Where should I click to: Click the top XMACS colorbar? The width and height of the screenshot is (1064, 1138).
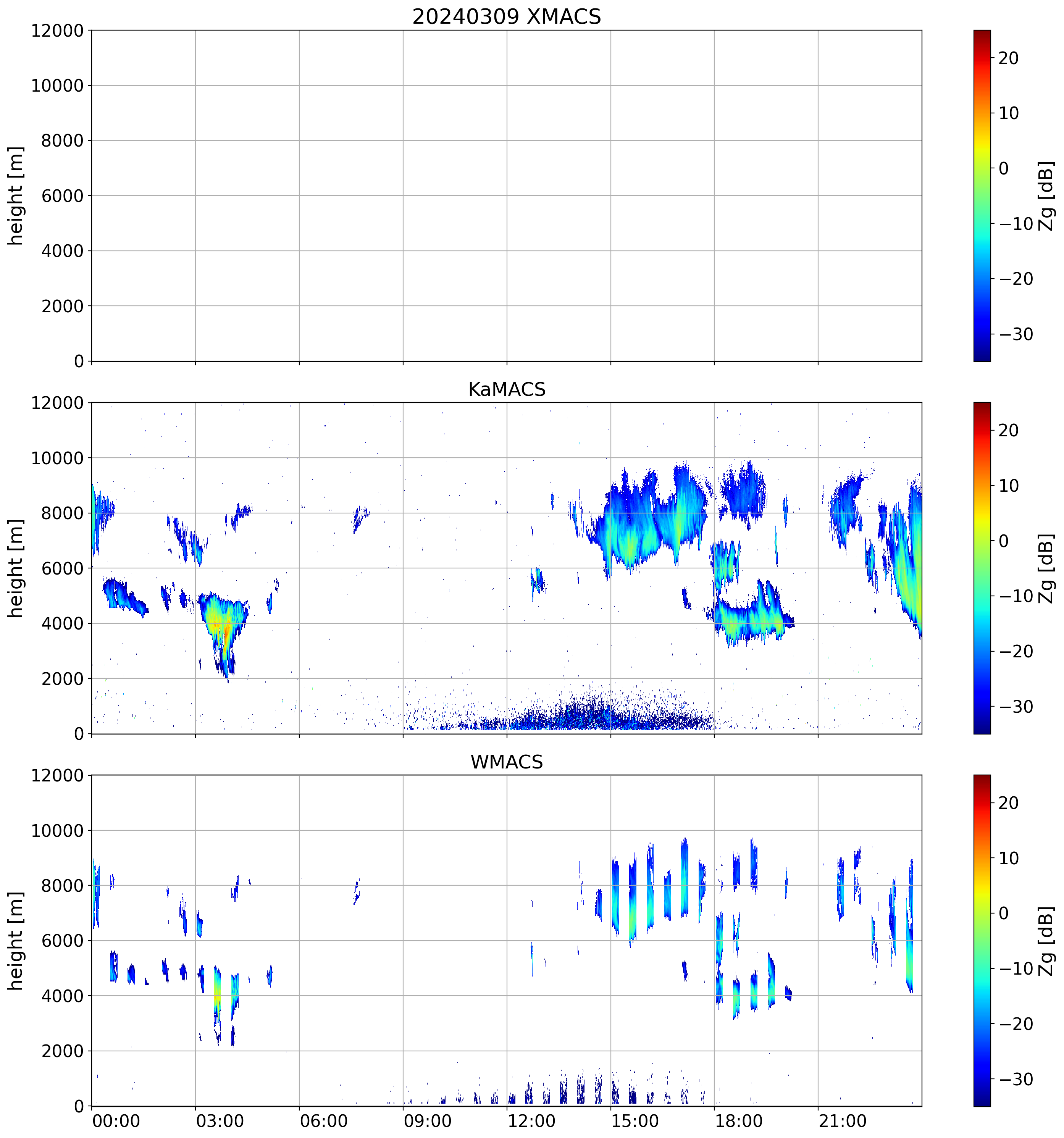(x=982, y=195)
